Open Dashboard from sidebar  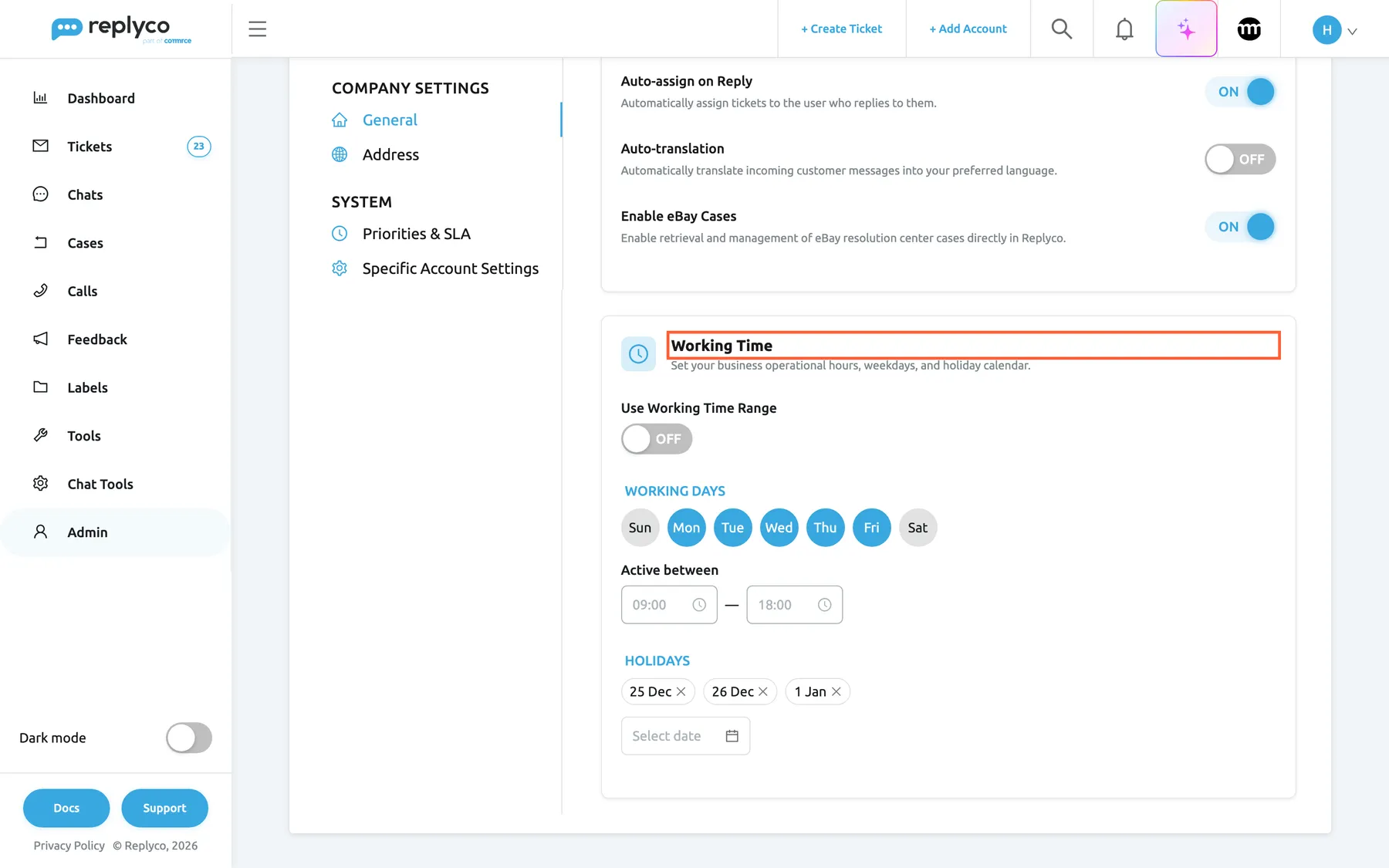point(116,98)
